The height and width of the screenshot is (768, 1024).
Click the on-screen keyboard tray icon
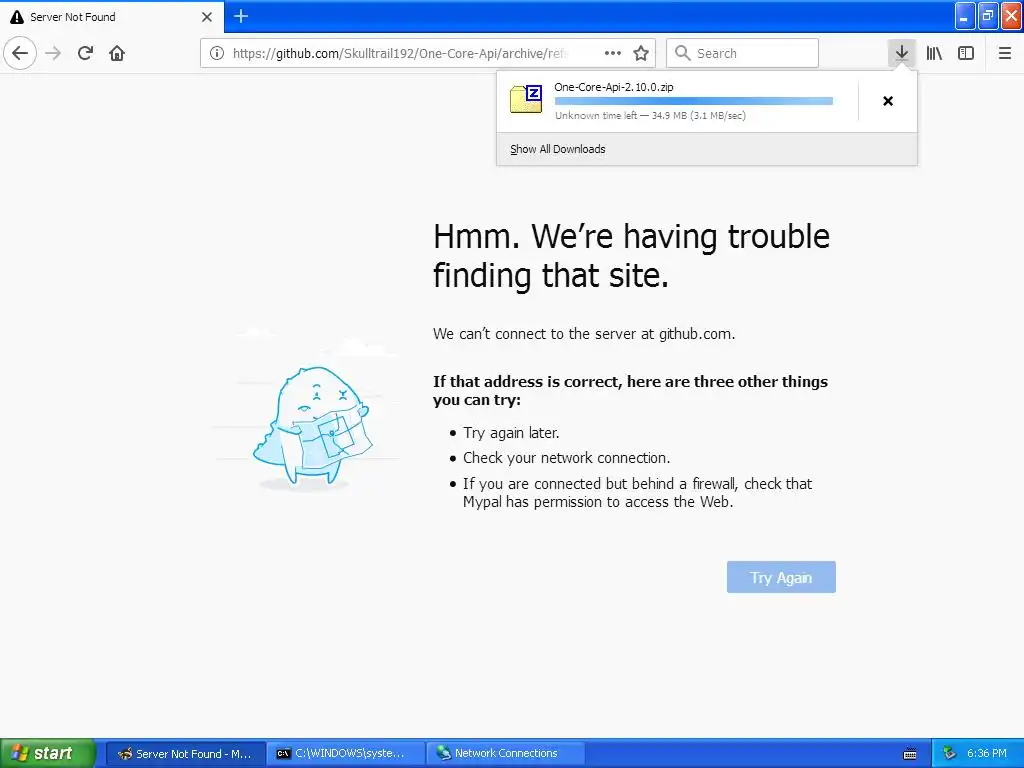tap(910, 754)
